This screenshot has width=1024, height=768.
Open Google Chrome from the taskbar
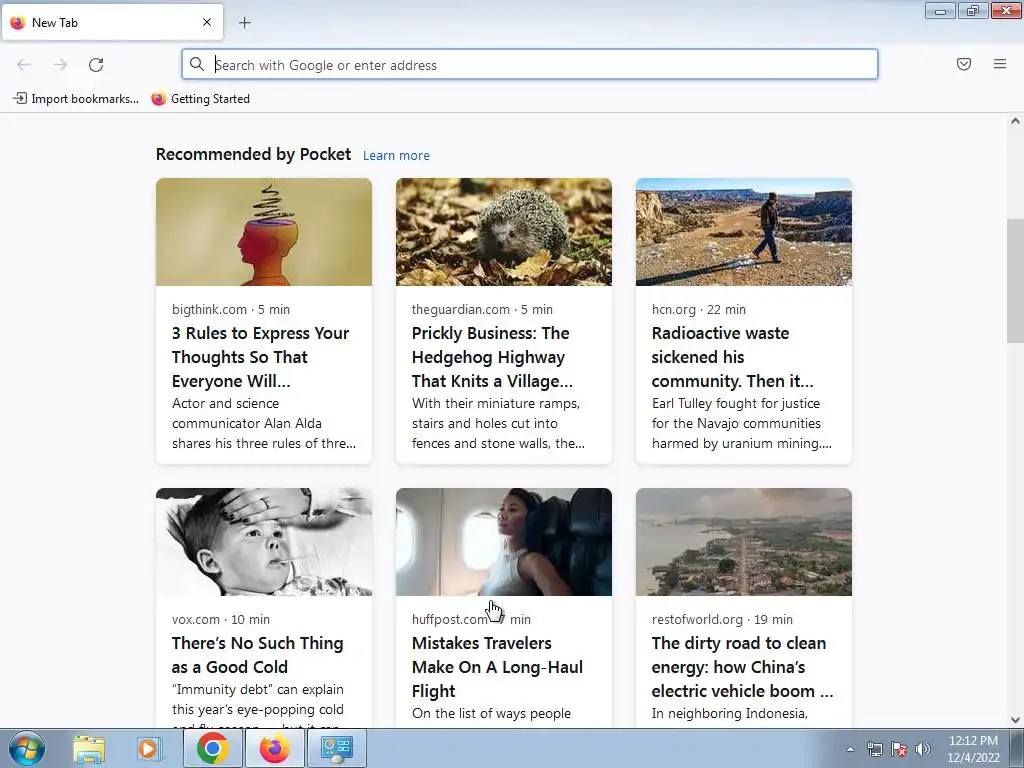[x=212, y=748]
